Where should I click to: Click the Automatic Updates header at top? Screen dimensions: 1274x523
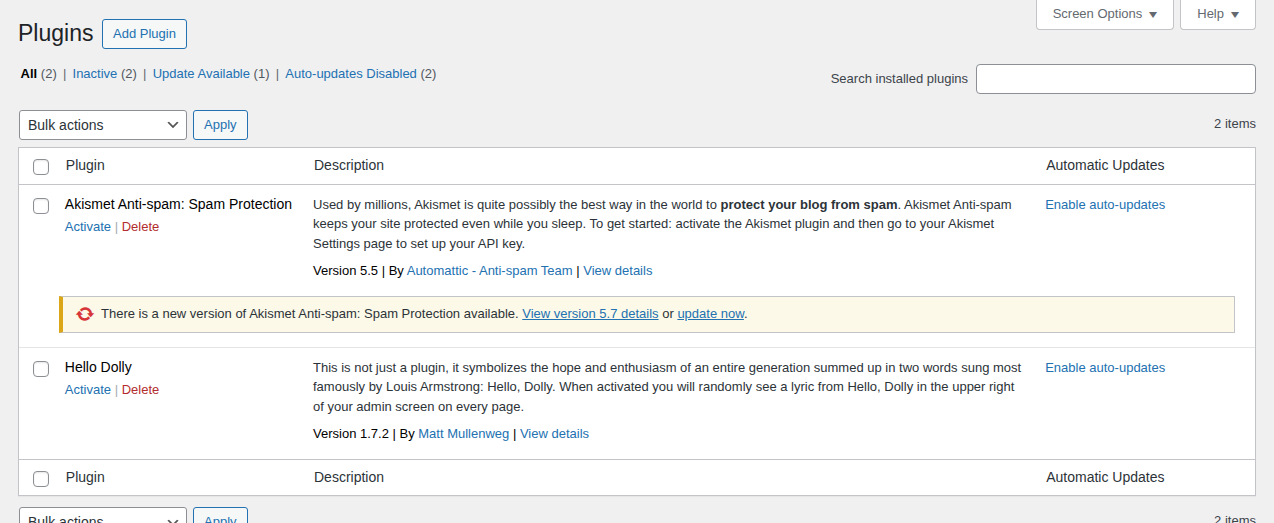1105,165
